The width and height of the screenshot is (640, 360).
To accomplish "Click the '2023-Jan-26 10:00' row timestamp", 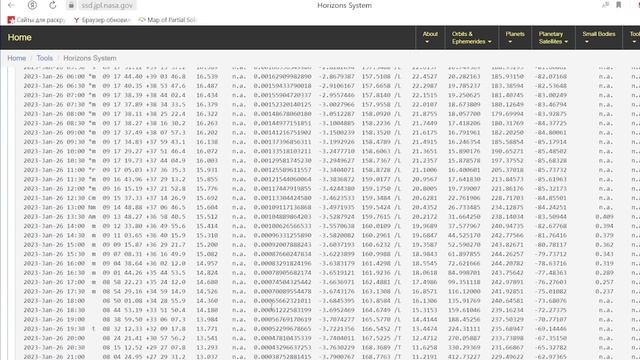I will pyautogui.click(x=54, y=151).
